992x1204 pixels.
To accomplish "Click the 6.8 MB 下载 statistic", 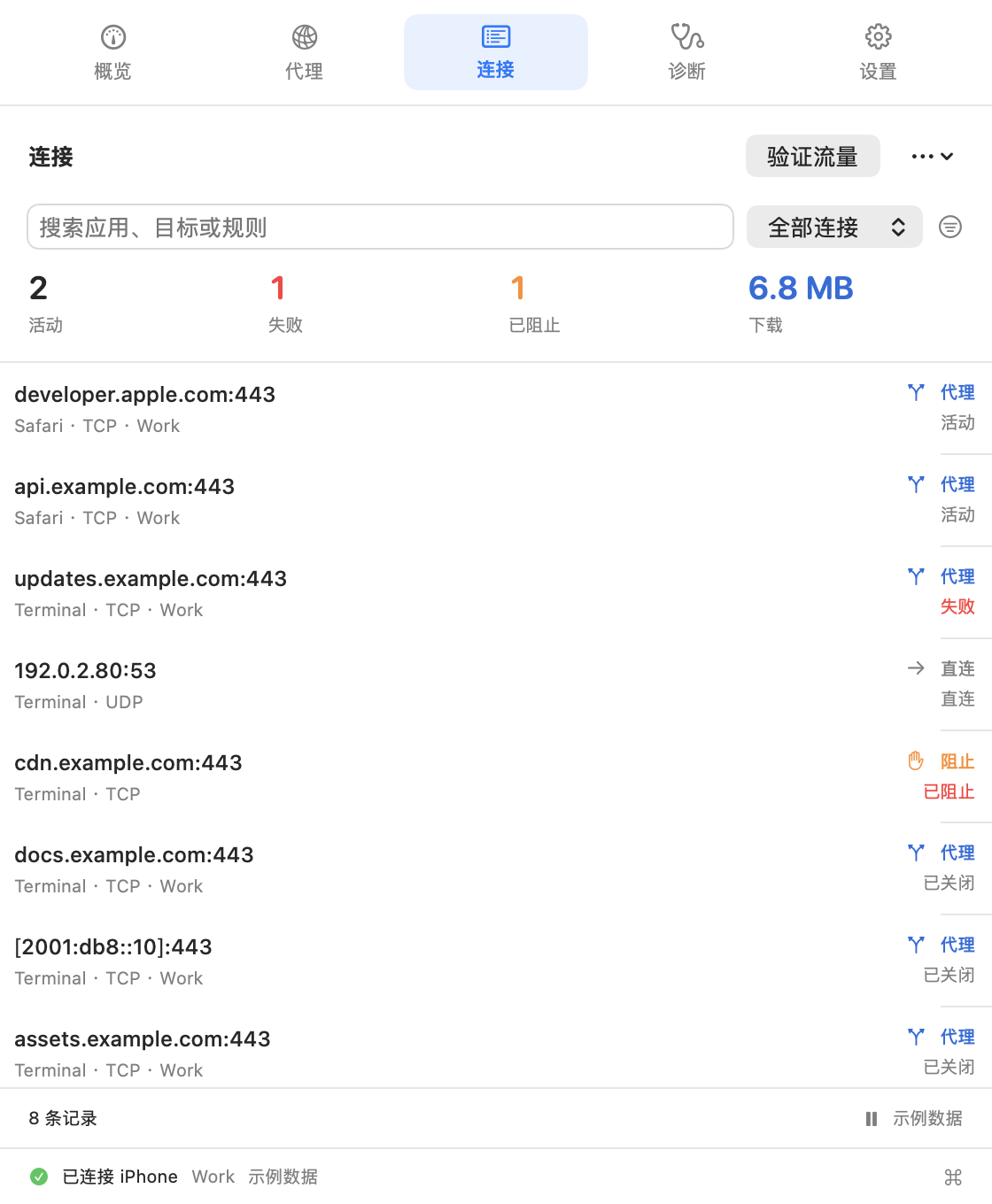I will pyautogui.click(x=801, y=303).
